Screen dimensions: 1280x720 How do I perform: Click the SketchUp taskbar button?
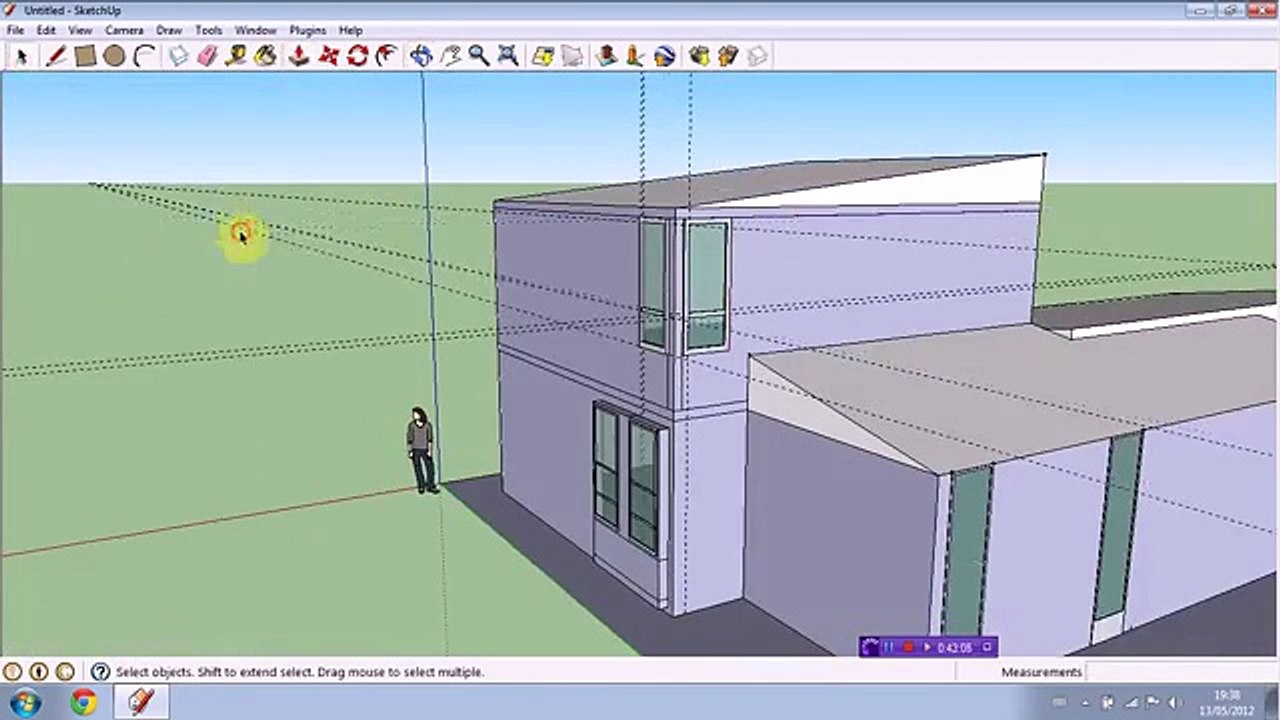(x=141, y=702)
